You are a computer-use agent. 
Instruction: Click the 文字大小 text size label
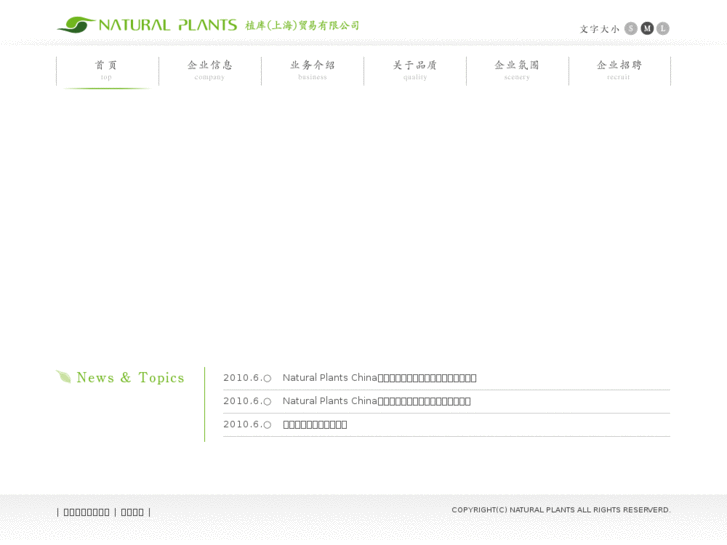[599, 29]
